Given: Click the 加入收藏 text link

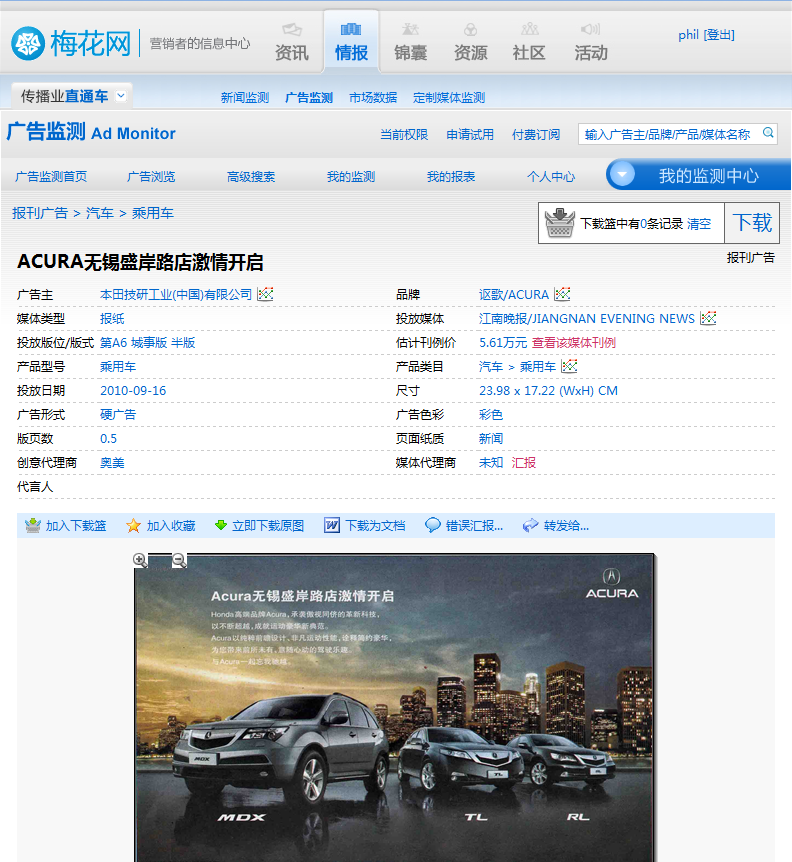Looking at the screenshot, I should [171, 526].
